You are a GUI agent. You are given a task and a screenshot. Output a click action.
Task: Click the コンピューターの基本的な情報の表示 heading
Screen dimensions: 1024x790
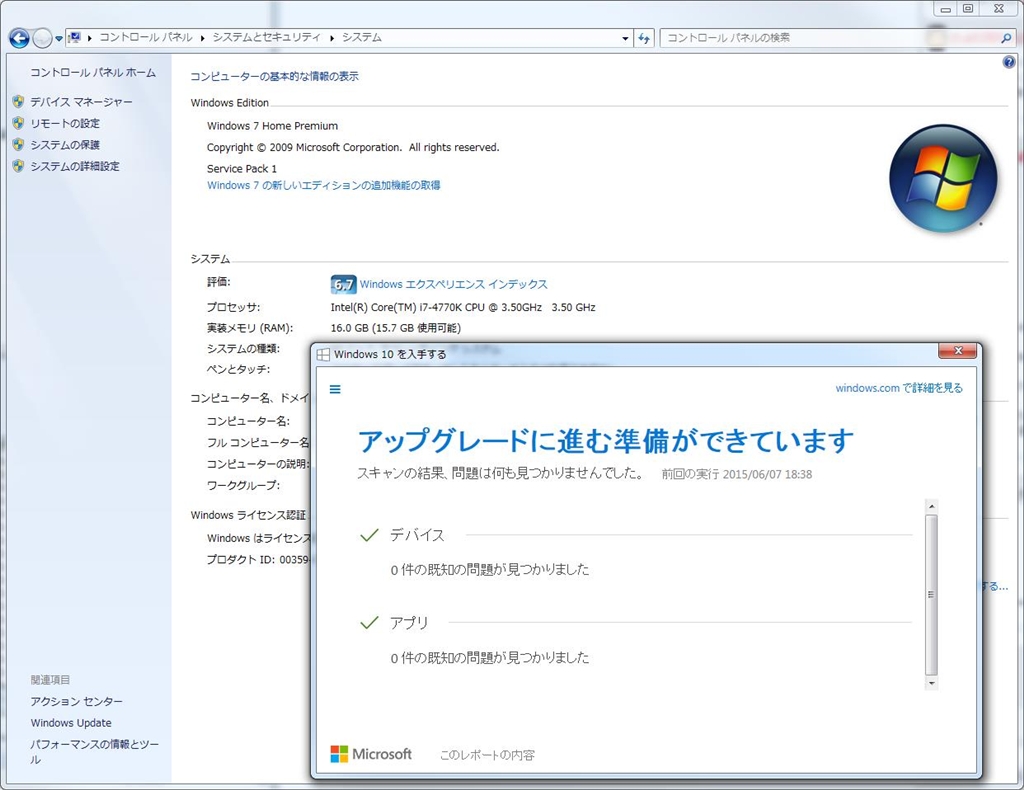pyautogui.click(x=274, y=76)
